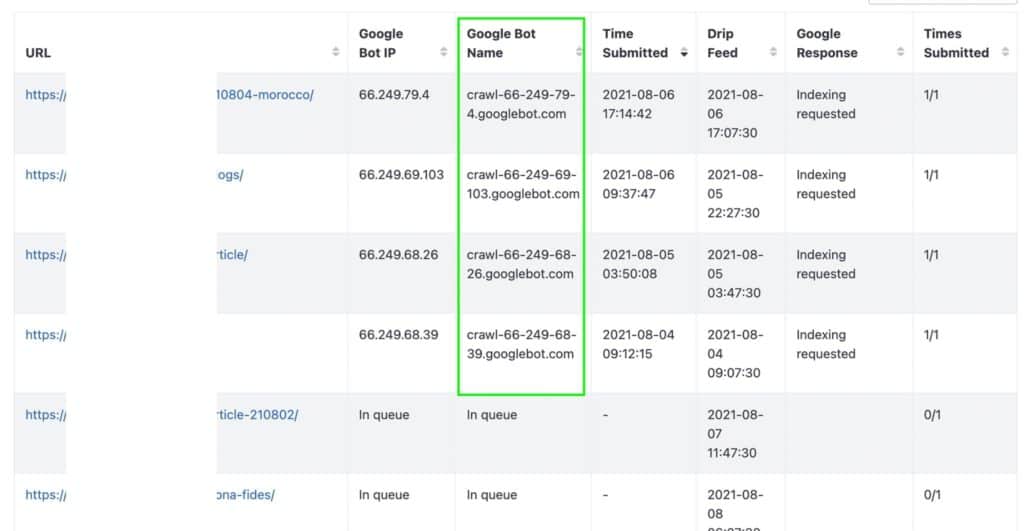Open the URL ending in rticle-210802/

pyautogui.click(x=257, y=415)
